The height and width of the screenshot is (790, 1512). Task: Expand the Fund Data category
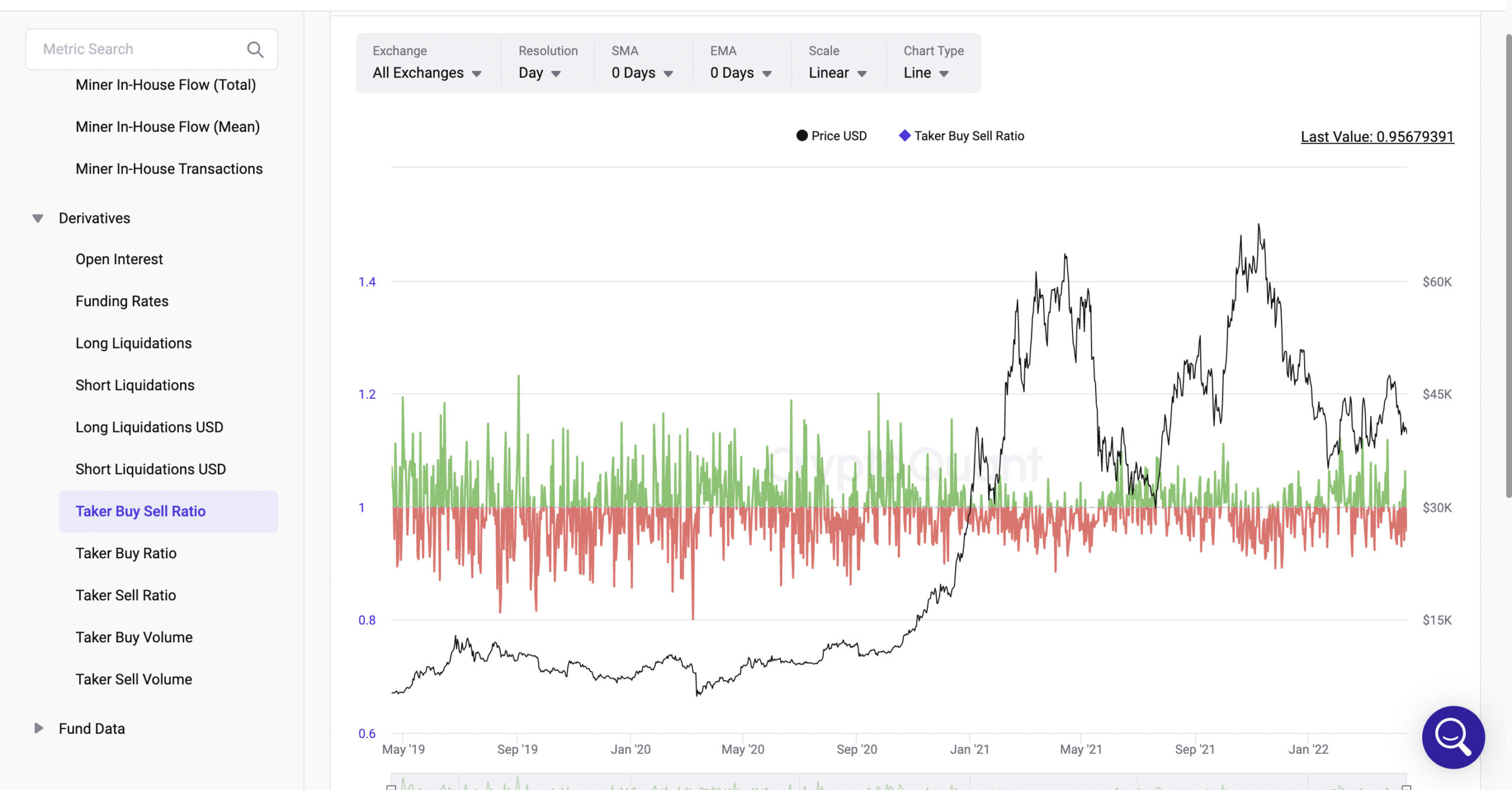38,728
